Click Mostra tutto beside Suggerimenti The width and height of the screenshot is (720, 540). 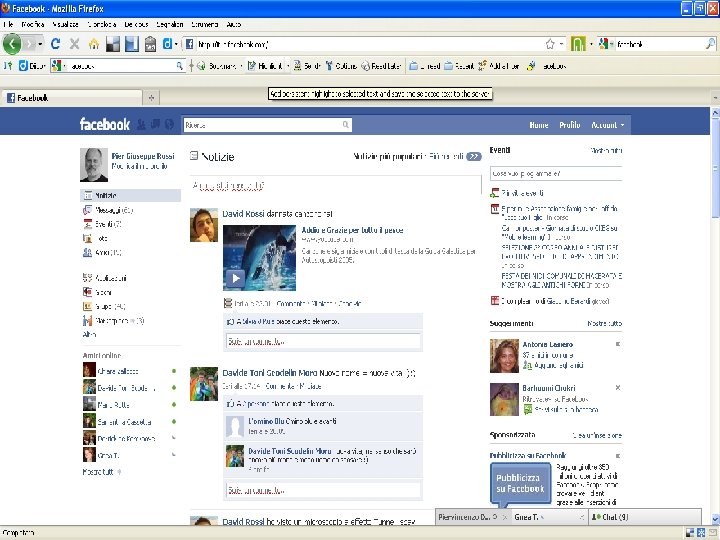(x=604, y=323)
